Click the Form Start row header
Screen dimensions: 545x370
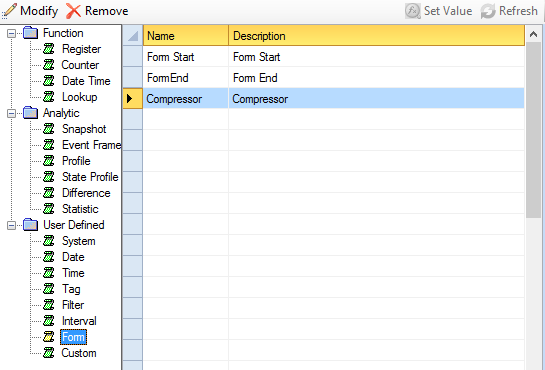coord(132,57)
